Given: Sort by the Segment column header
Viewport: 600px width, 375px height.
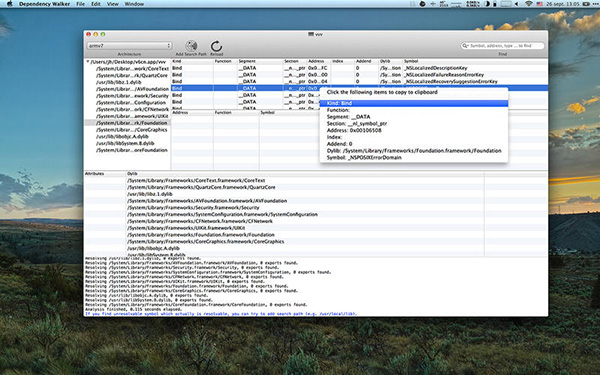Looking at the screenshot, I should click(x=247, y=61).
